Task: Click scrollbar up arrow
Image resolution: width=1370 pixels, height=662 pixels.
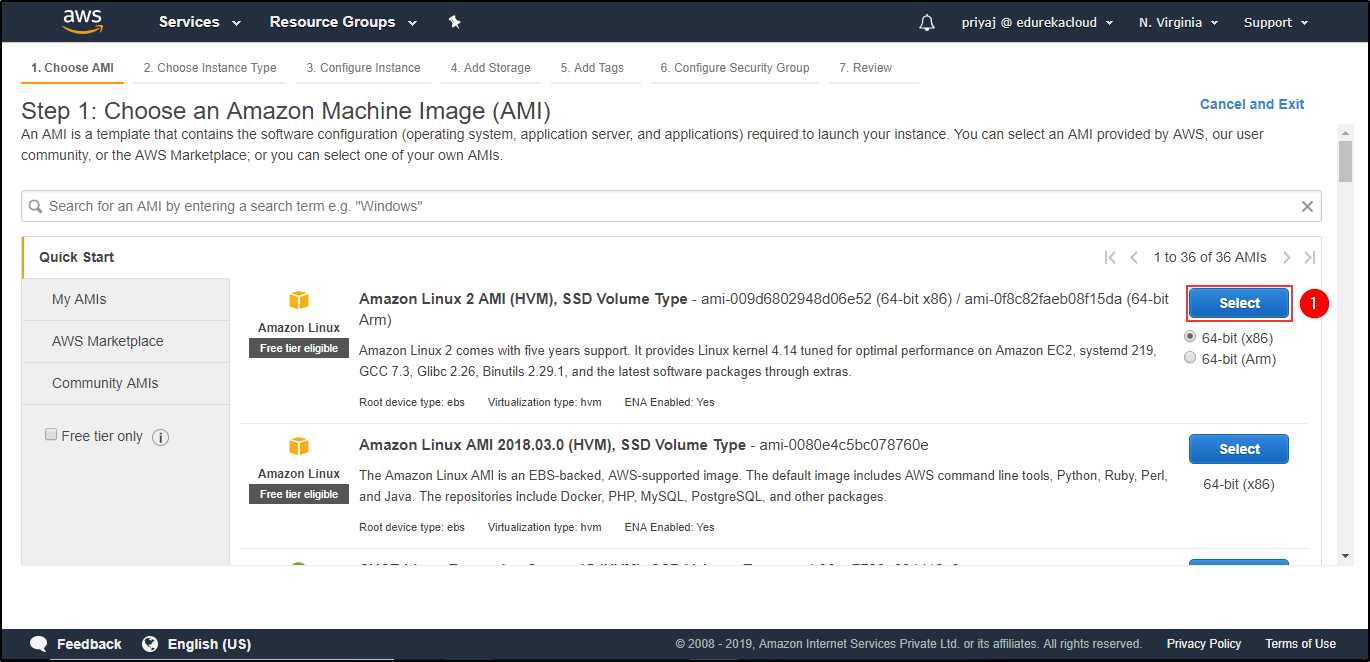Action: pos(1345,132)
